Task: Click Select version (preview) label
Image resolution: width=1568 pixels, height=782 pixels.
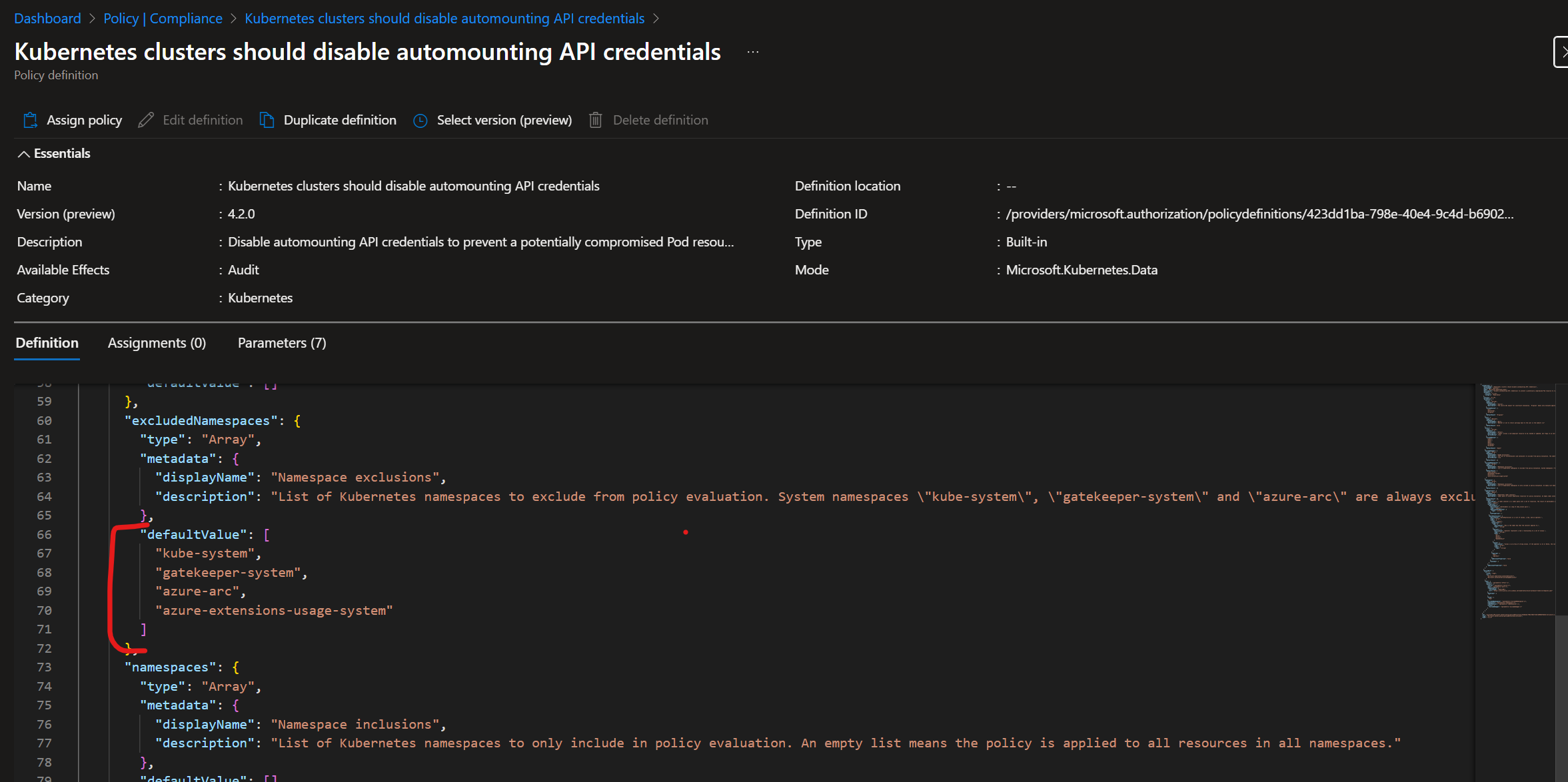Action: click(x=504, y=120)
